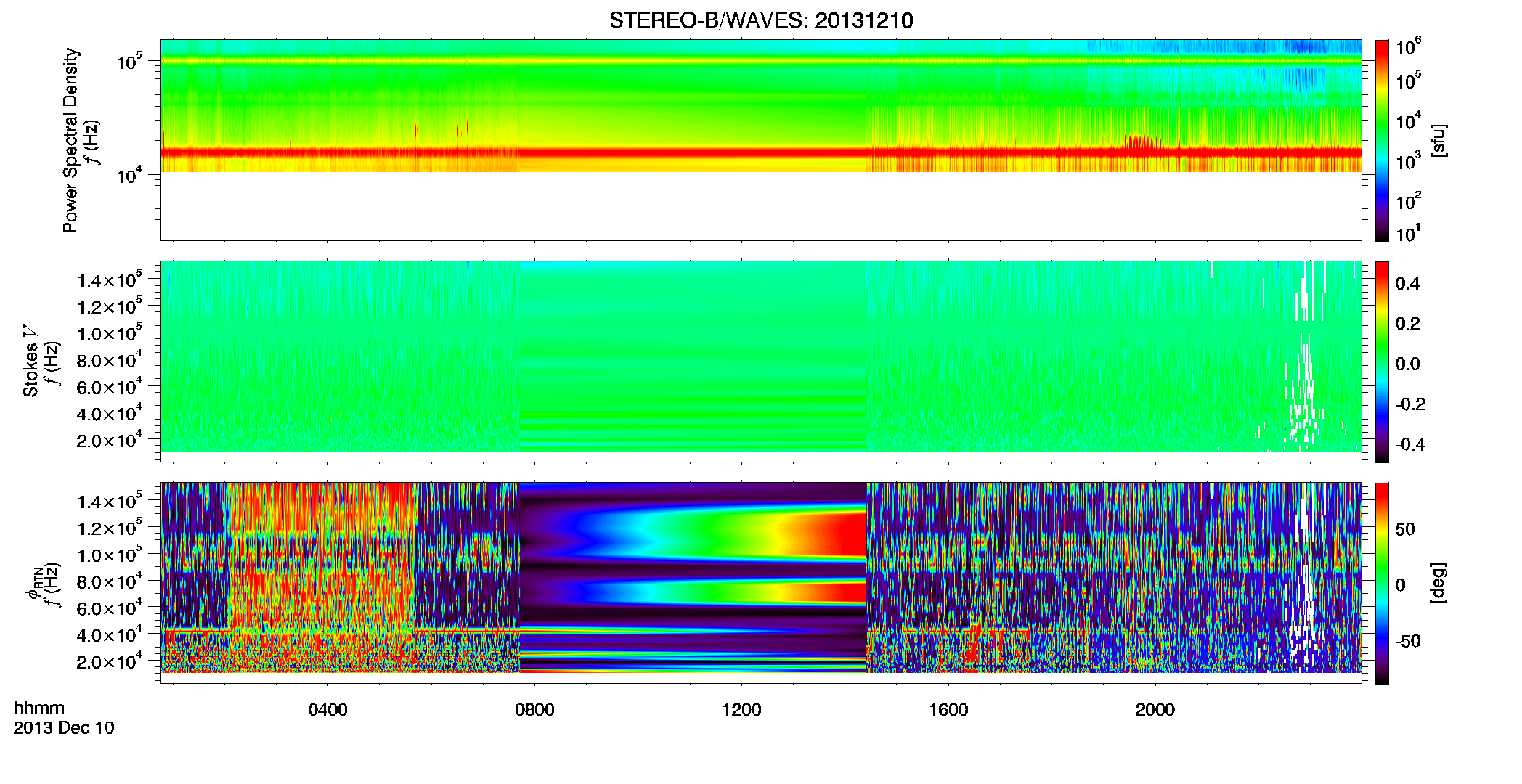The image size is (1522, 784).
Task: Click the φRTN spectrogram panel
Action: point(761,583)
